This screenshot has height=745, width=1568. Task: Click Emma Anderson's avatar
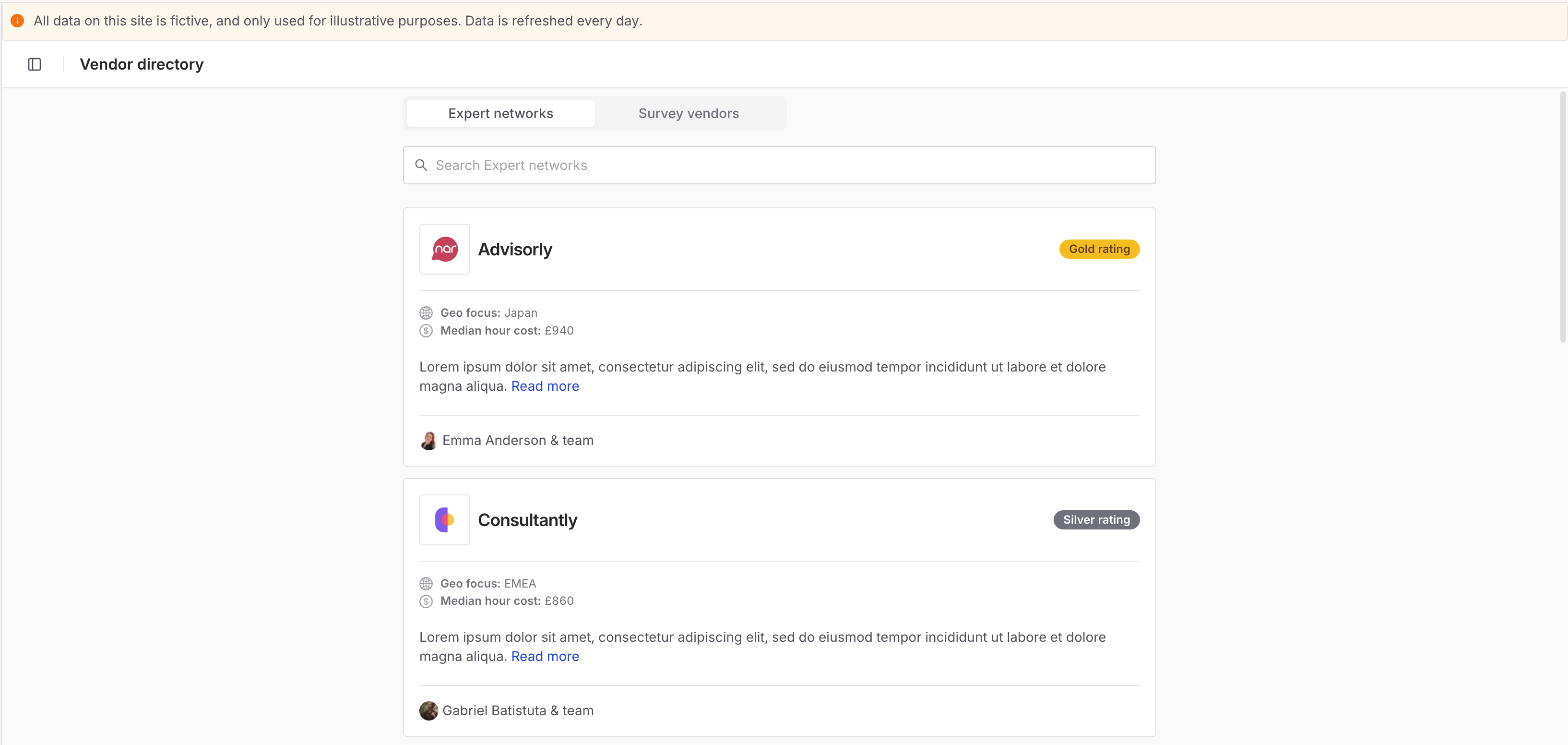428,440
